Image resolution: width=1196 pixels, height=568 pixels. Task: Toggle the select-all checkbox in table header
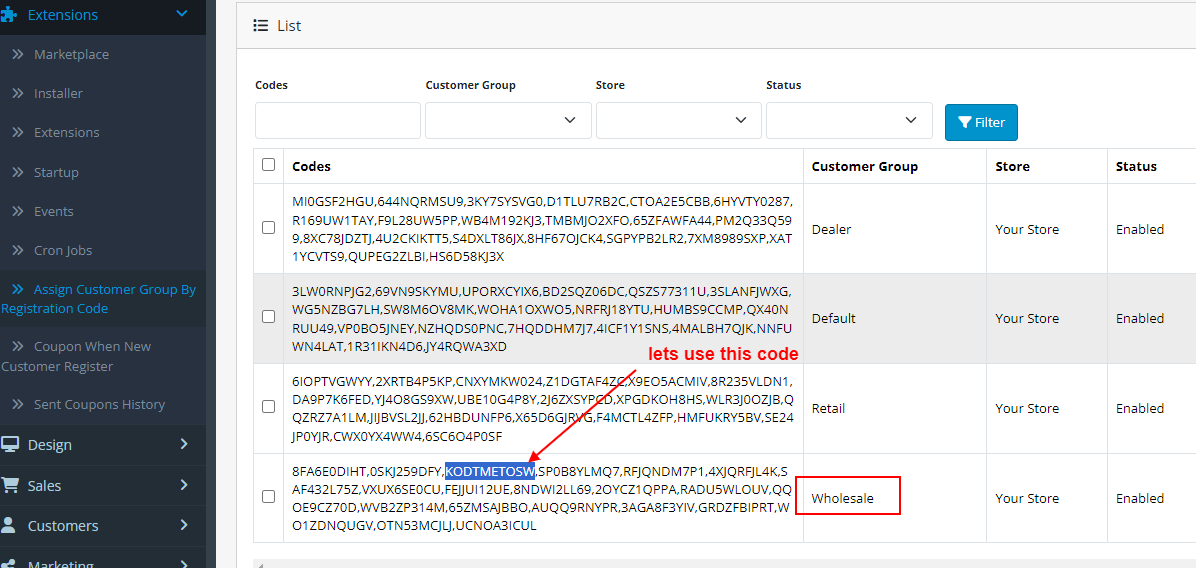click(268, 164)
